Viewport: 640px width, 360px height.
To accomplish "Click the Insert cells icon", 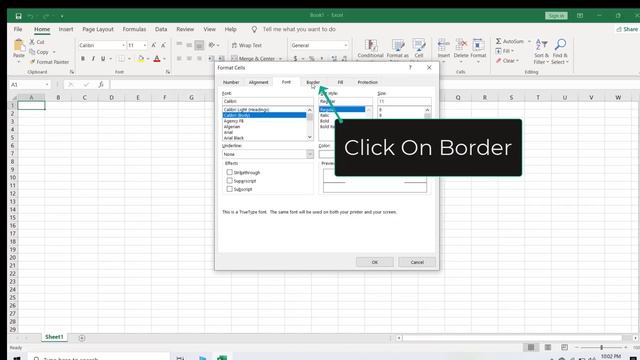I will pos(444,44).
